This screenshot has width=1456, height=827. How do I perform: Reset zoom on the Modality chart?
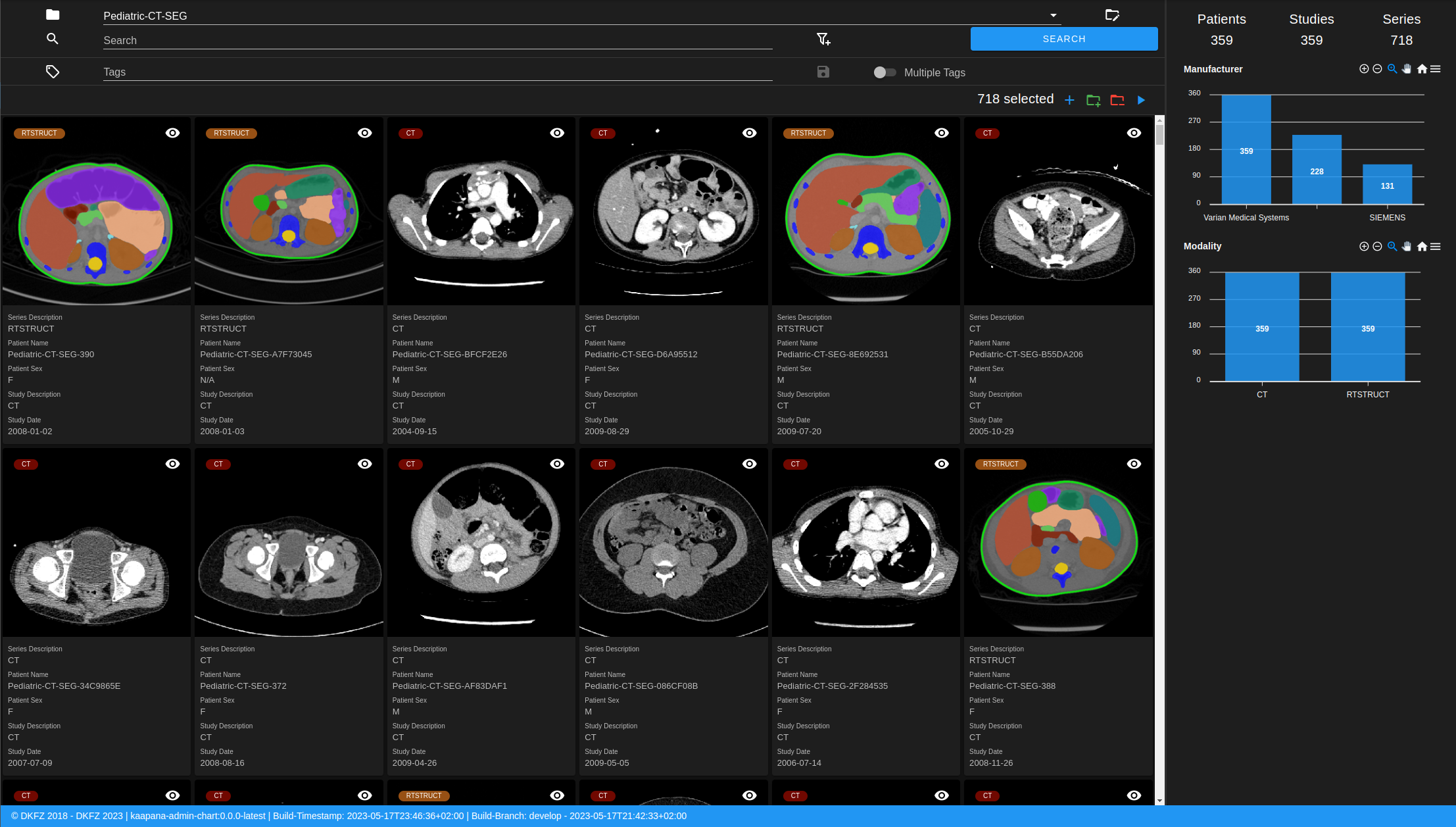click(x=1422, y=247)
